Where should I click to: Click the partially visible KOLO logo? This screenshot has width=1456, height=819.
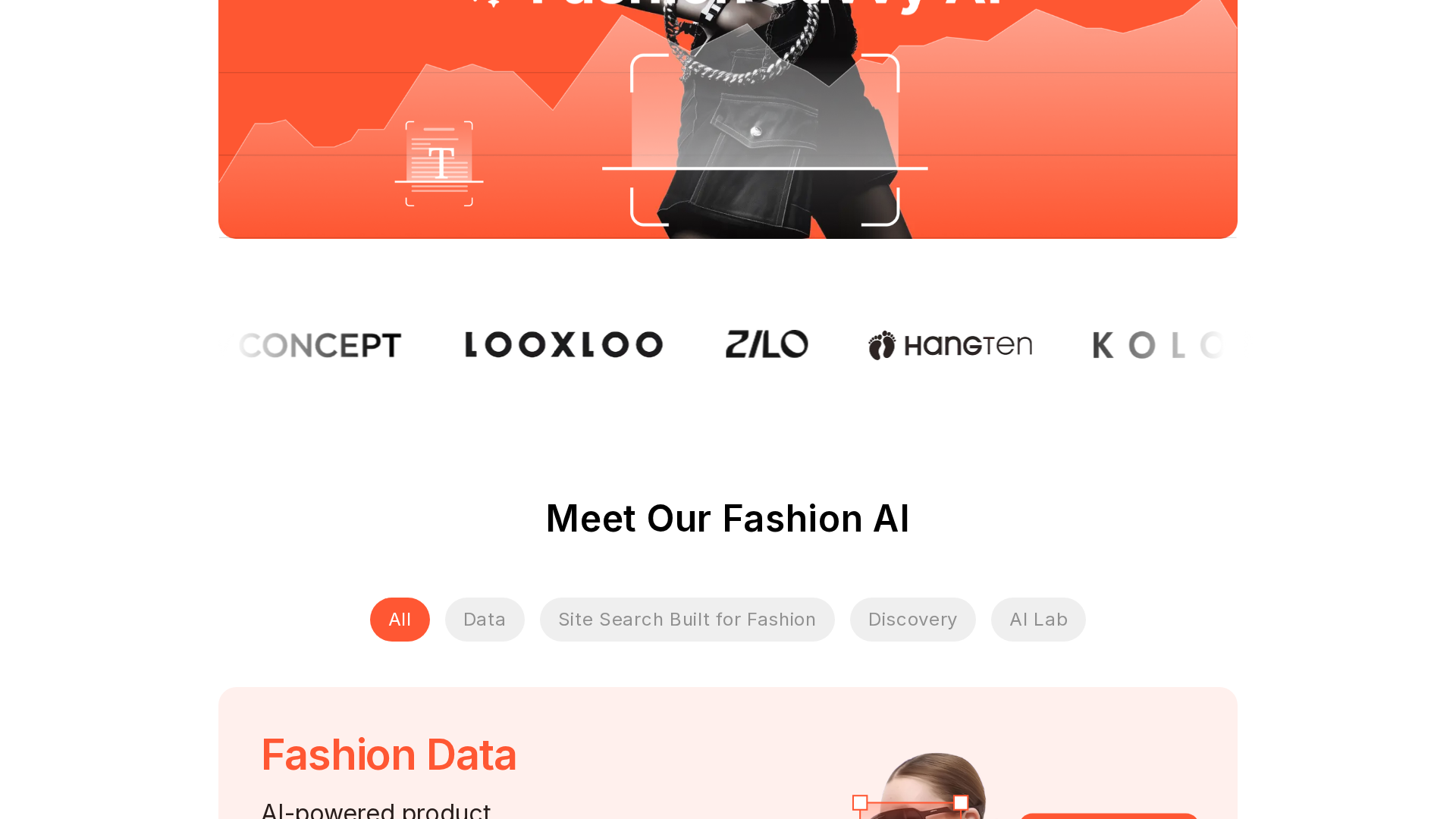[x=1157, y=346]
